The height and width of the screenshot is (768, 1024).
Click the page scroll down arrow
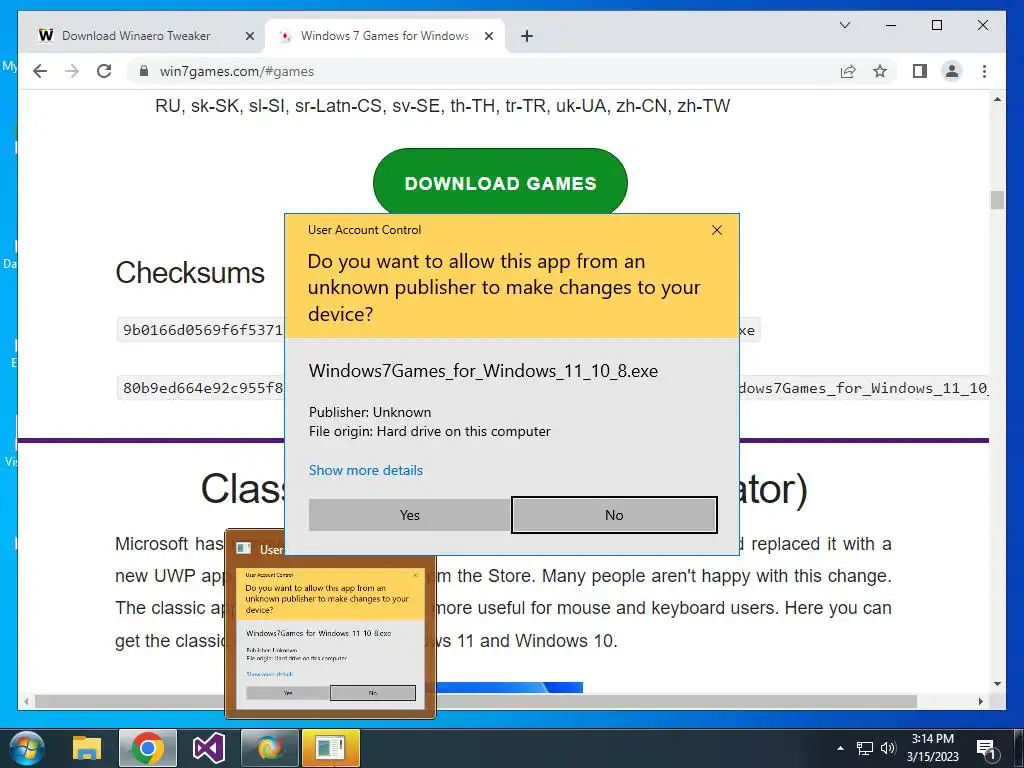[997, 684]
